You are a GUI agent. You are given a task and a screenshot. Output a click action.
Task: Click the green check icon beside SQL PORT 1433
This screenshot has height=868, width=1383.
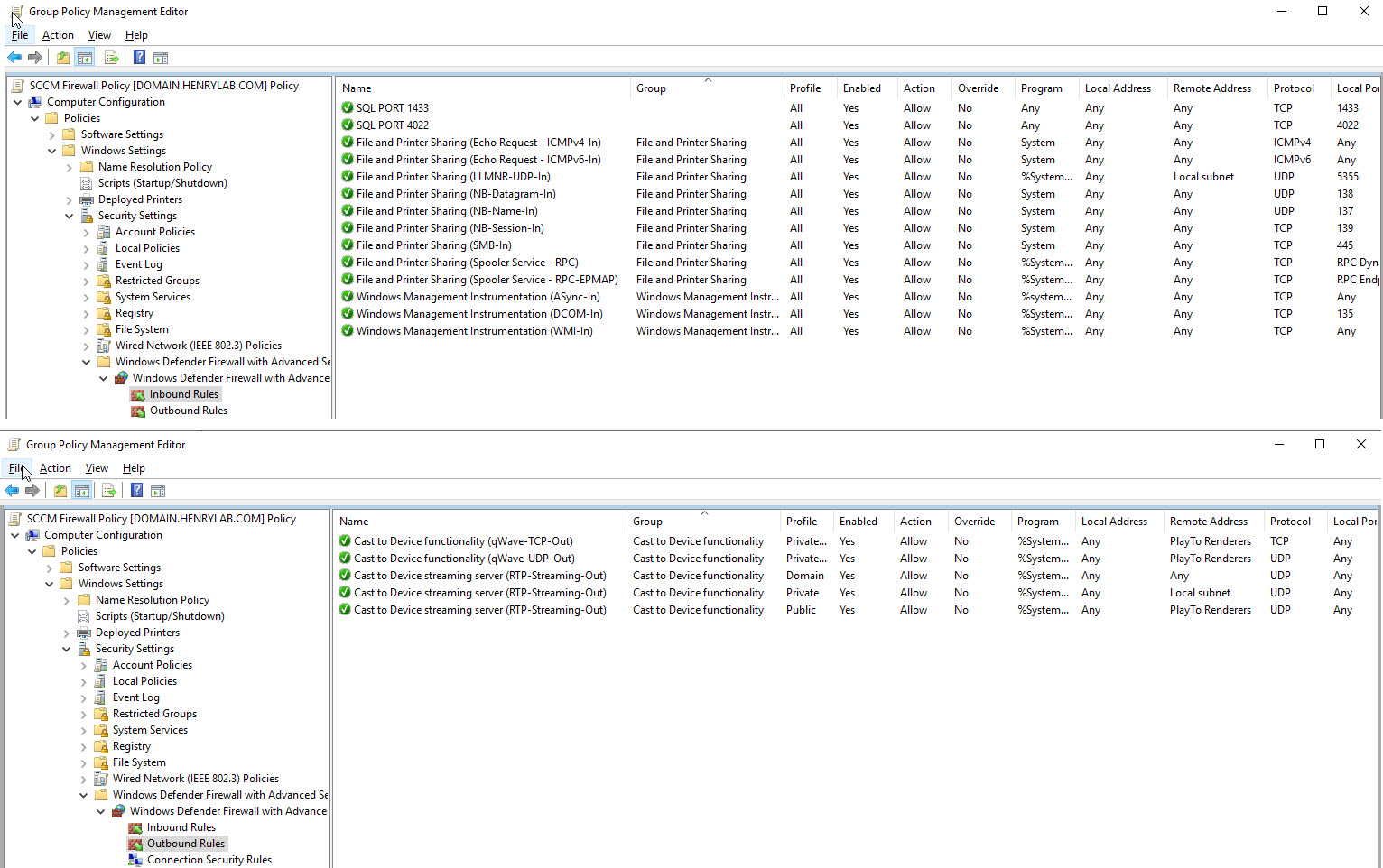click(348, 108)
